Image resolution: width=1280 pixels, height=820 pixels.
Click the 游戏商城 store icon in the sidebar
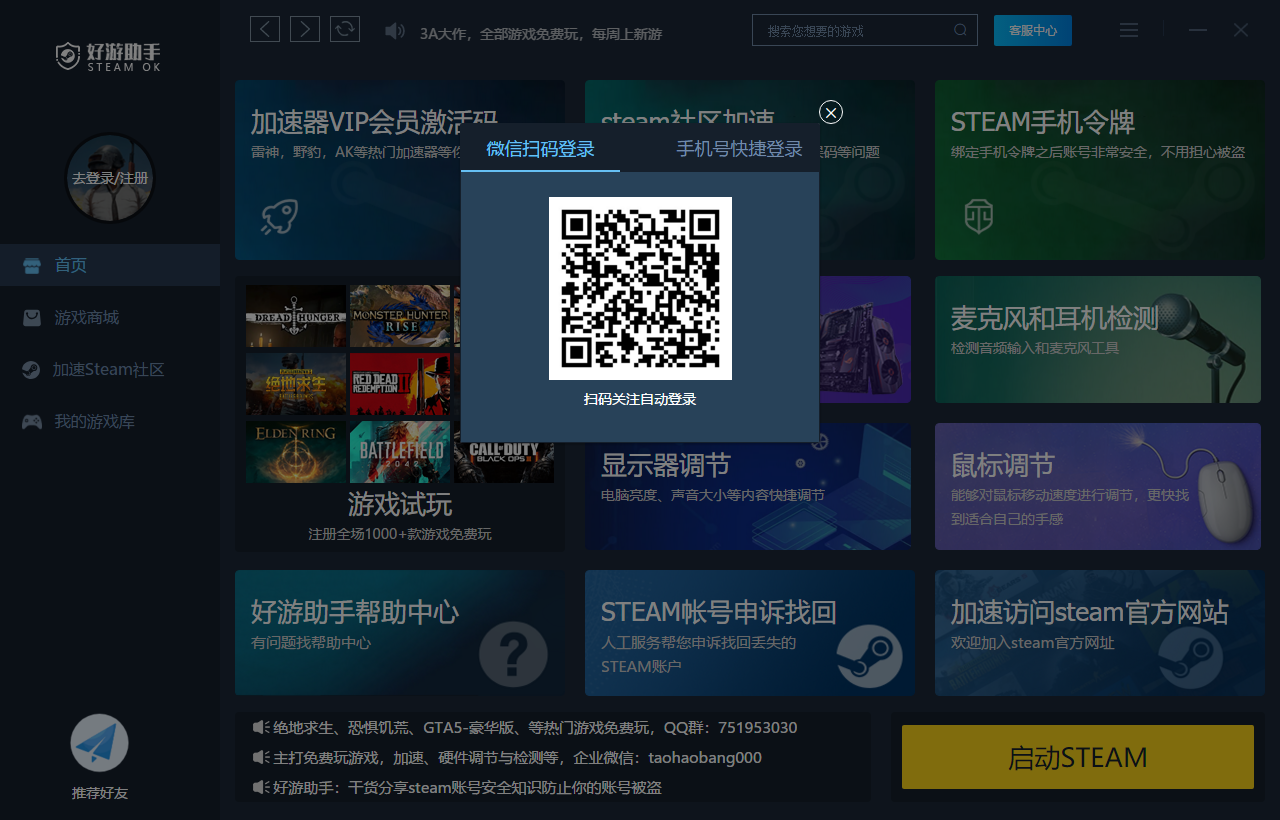[x=32, y=317]
